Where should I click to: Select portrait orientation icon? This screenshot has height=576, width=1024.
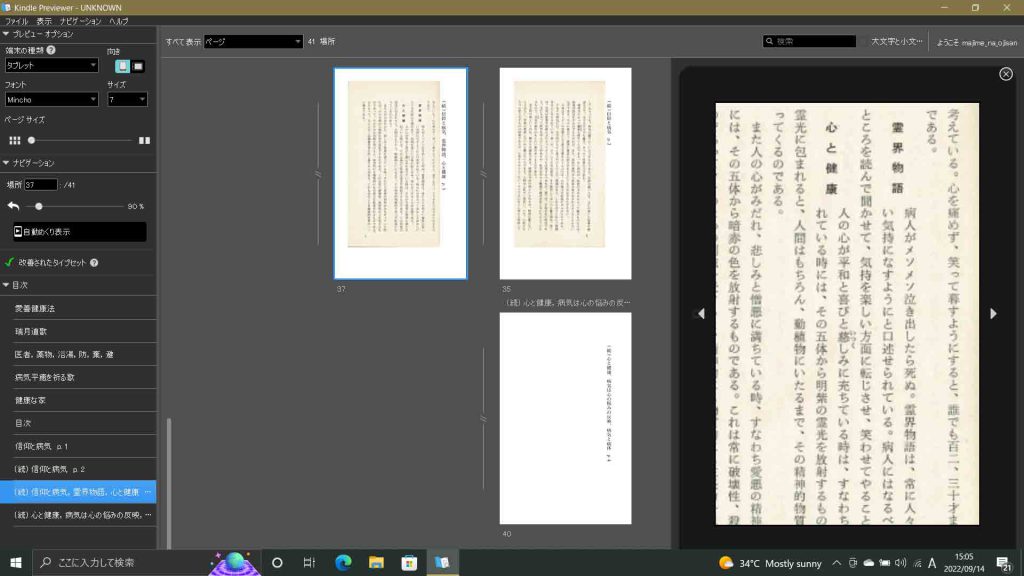coord(122,66)
